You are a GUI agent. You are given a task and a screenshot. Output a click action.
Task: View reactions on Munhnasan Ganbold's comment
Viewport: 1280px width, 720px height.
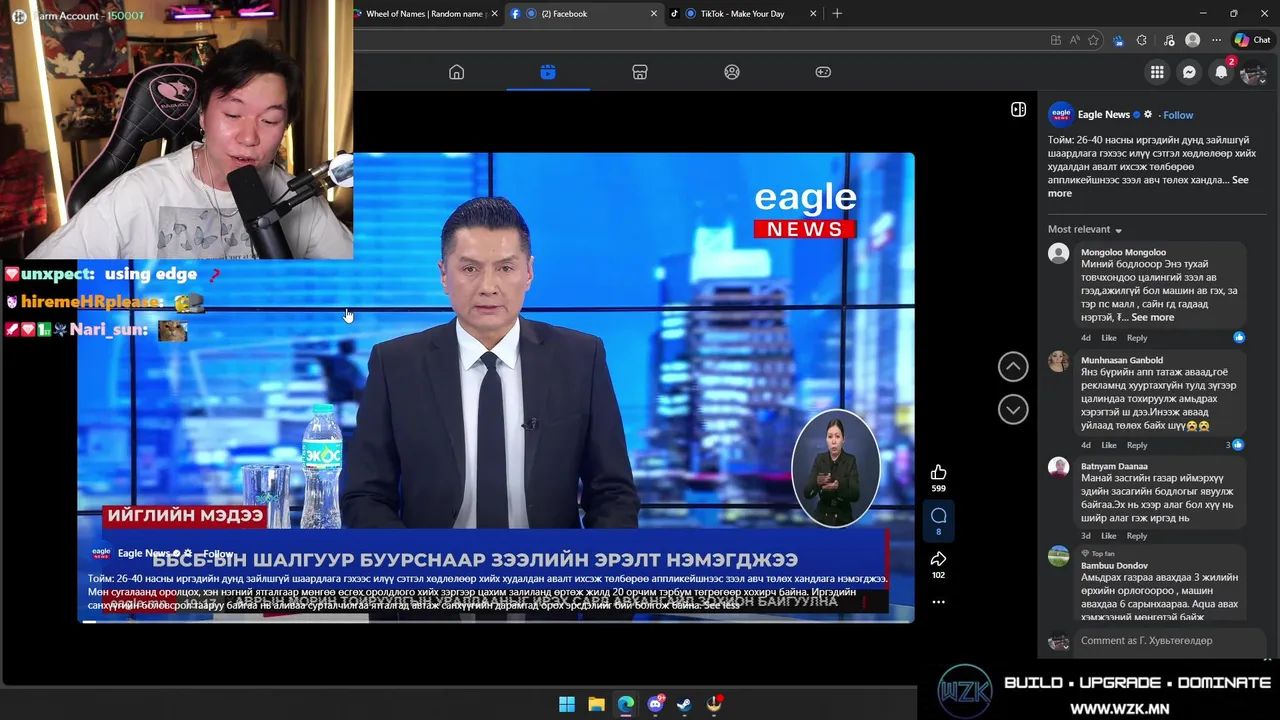pyautogui.click(x=1235, y=445)
